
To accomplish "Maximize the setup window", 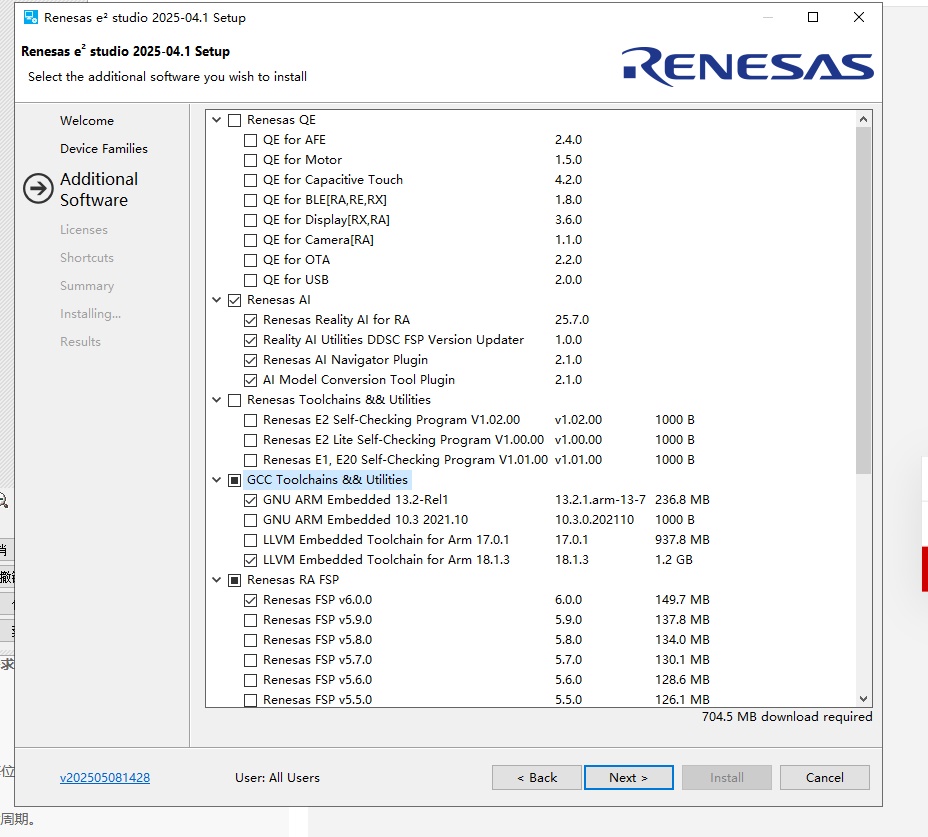I will pyautogui.click(x=813, y=17).
